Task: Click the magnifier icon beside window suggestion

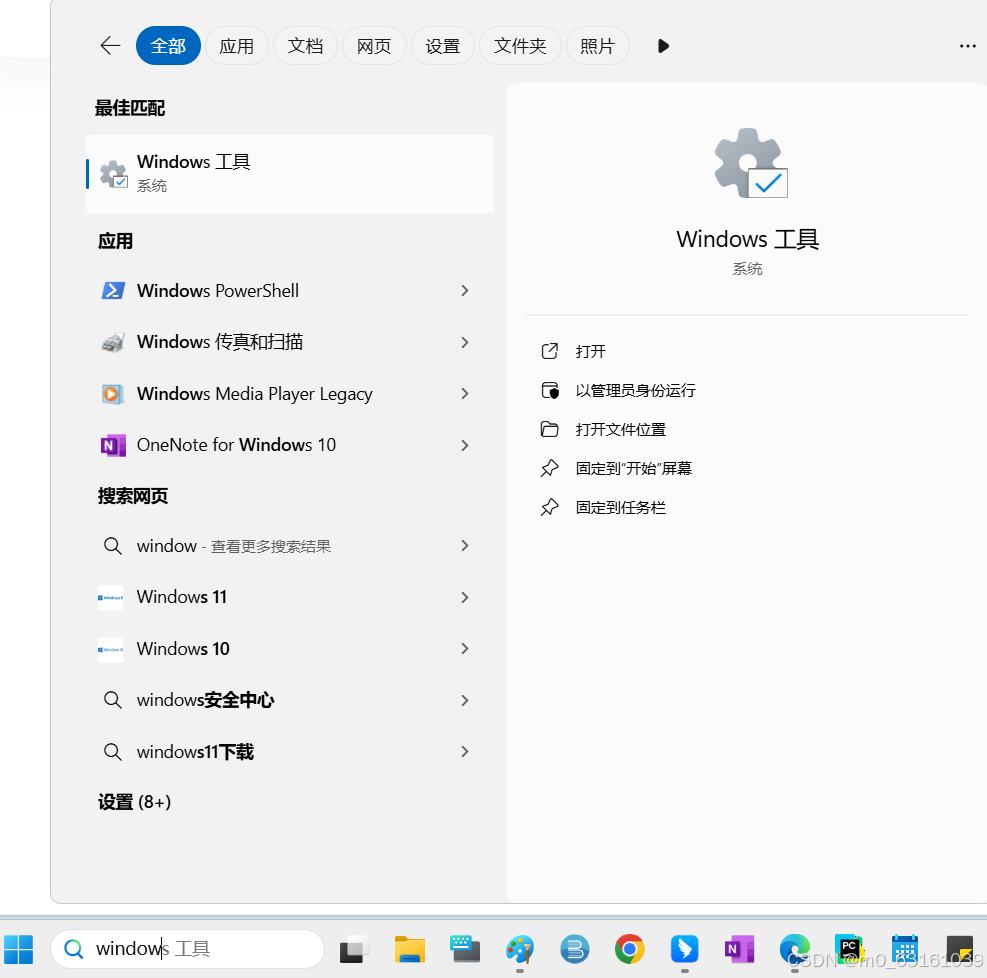Action: pyautogui.click(x=113, y=546)
